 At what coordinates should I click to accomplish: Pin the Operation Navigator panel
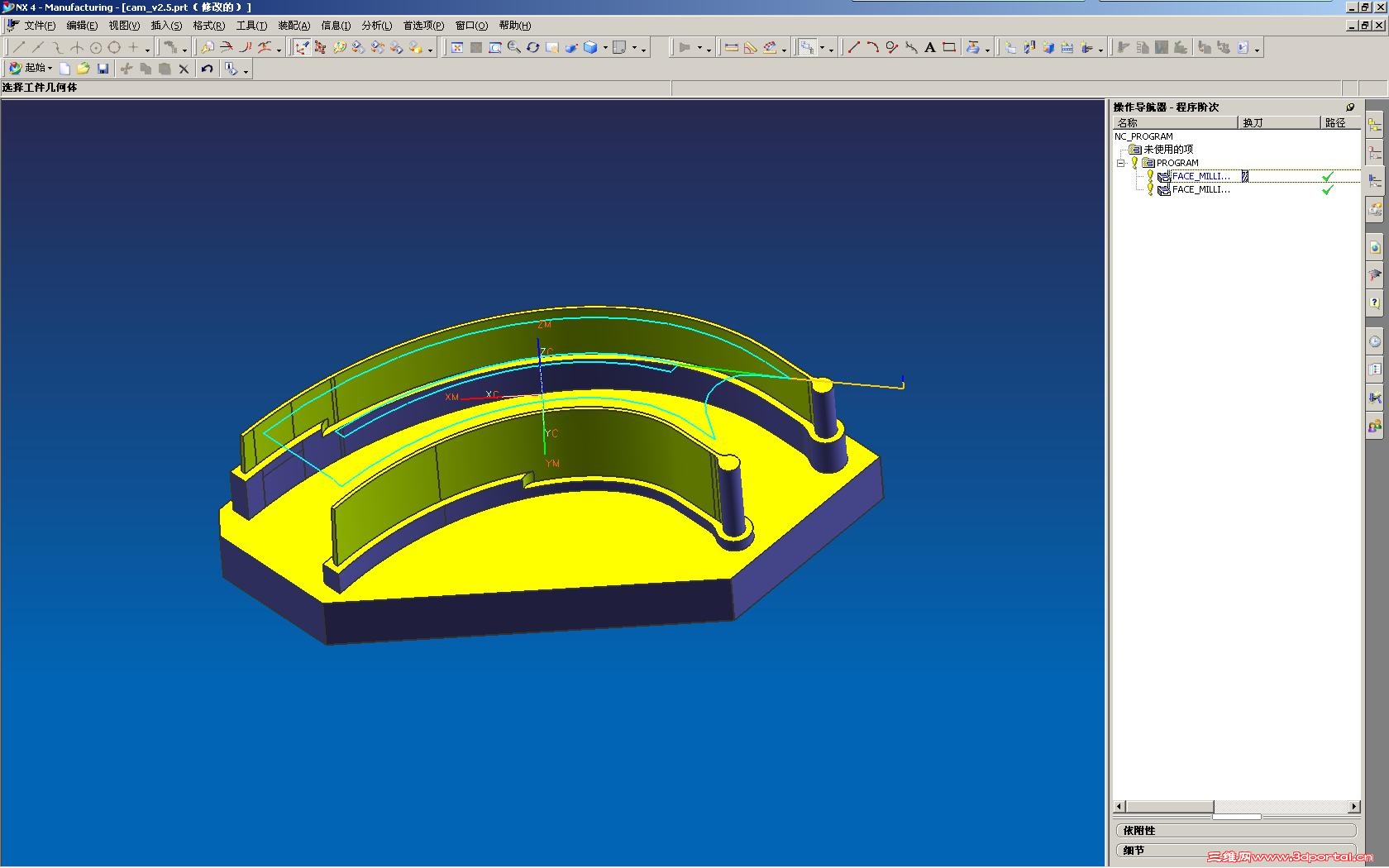[1350, 107]
